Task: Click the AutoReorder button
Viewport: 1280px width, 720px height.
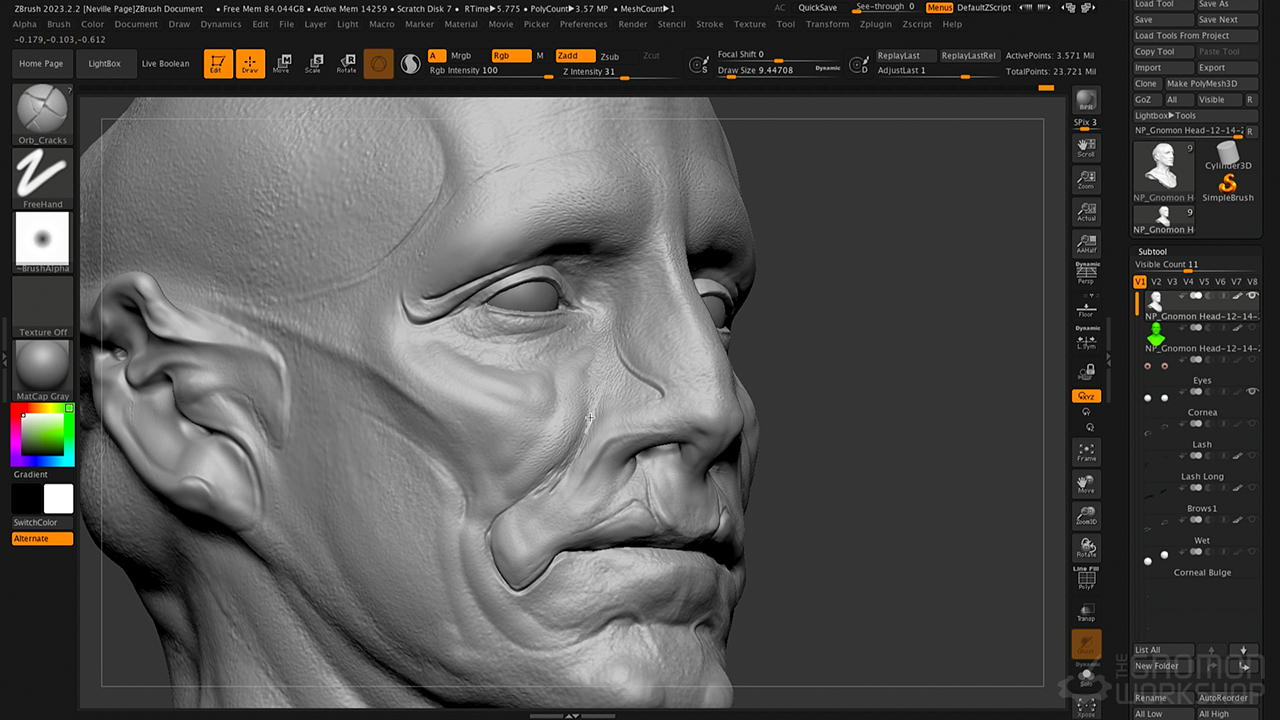Action: (1223, 698)
